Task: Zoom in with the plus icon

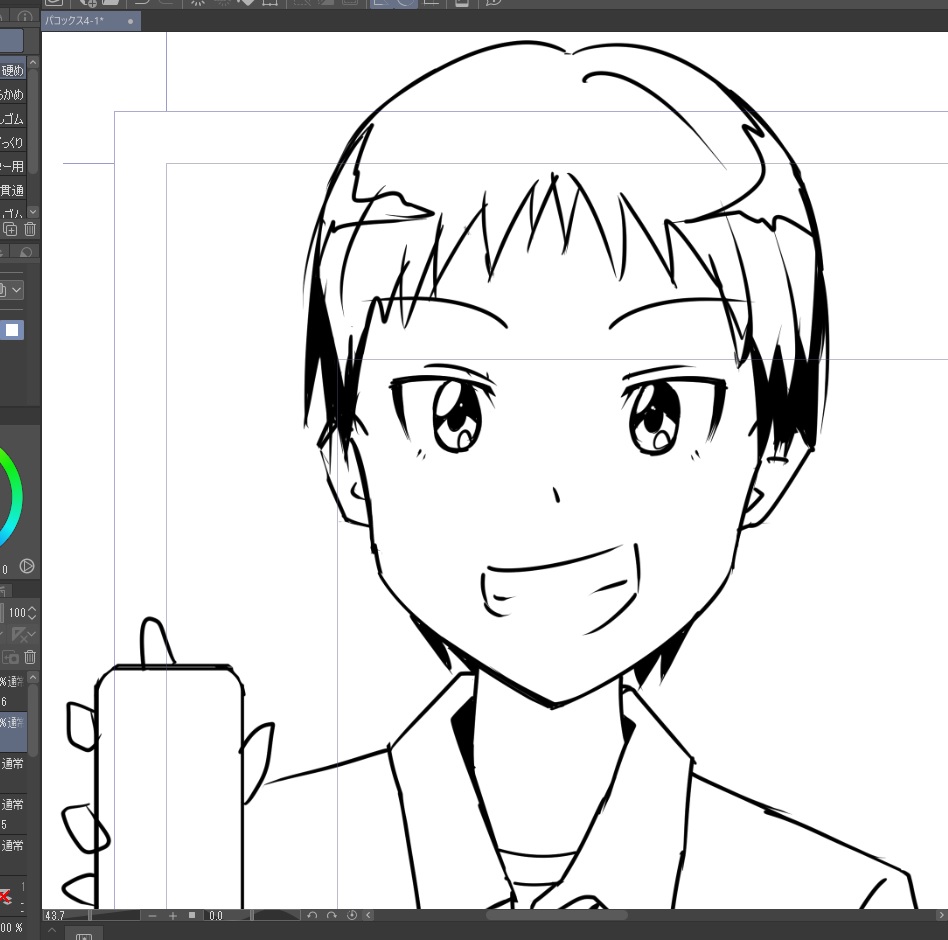Action: (173, 916)
